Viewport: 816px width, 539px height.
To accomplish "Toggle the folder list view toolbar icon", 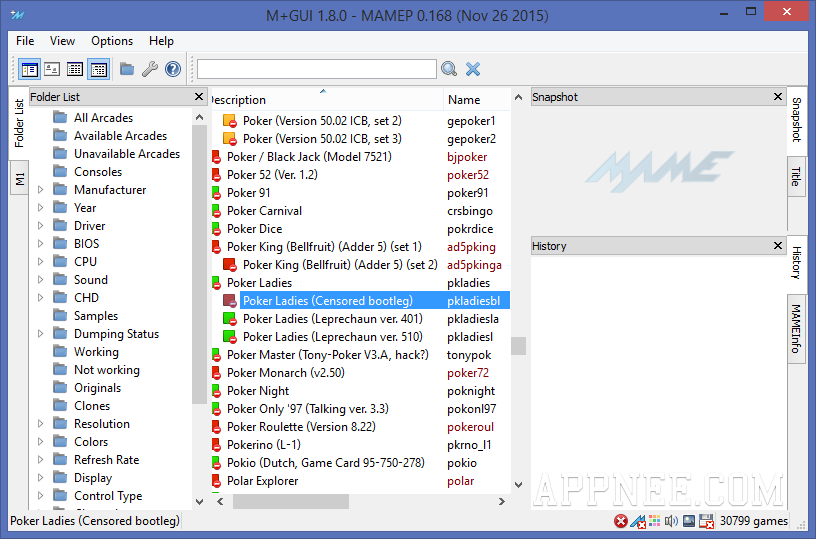I will (29, 69).
